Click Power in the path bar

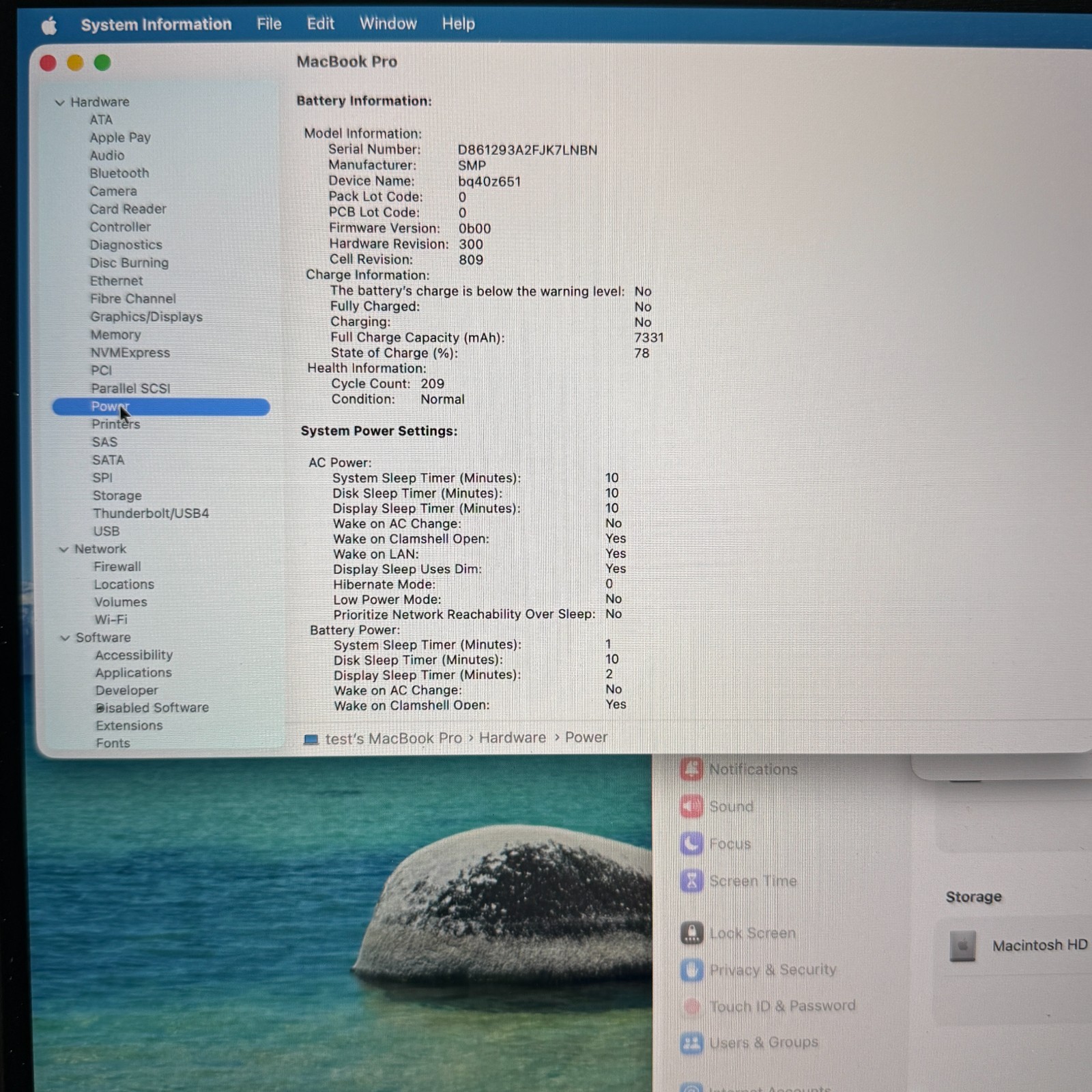[x=586, y=738]
